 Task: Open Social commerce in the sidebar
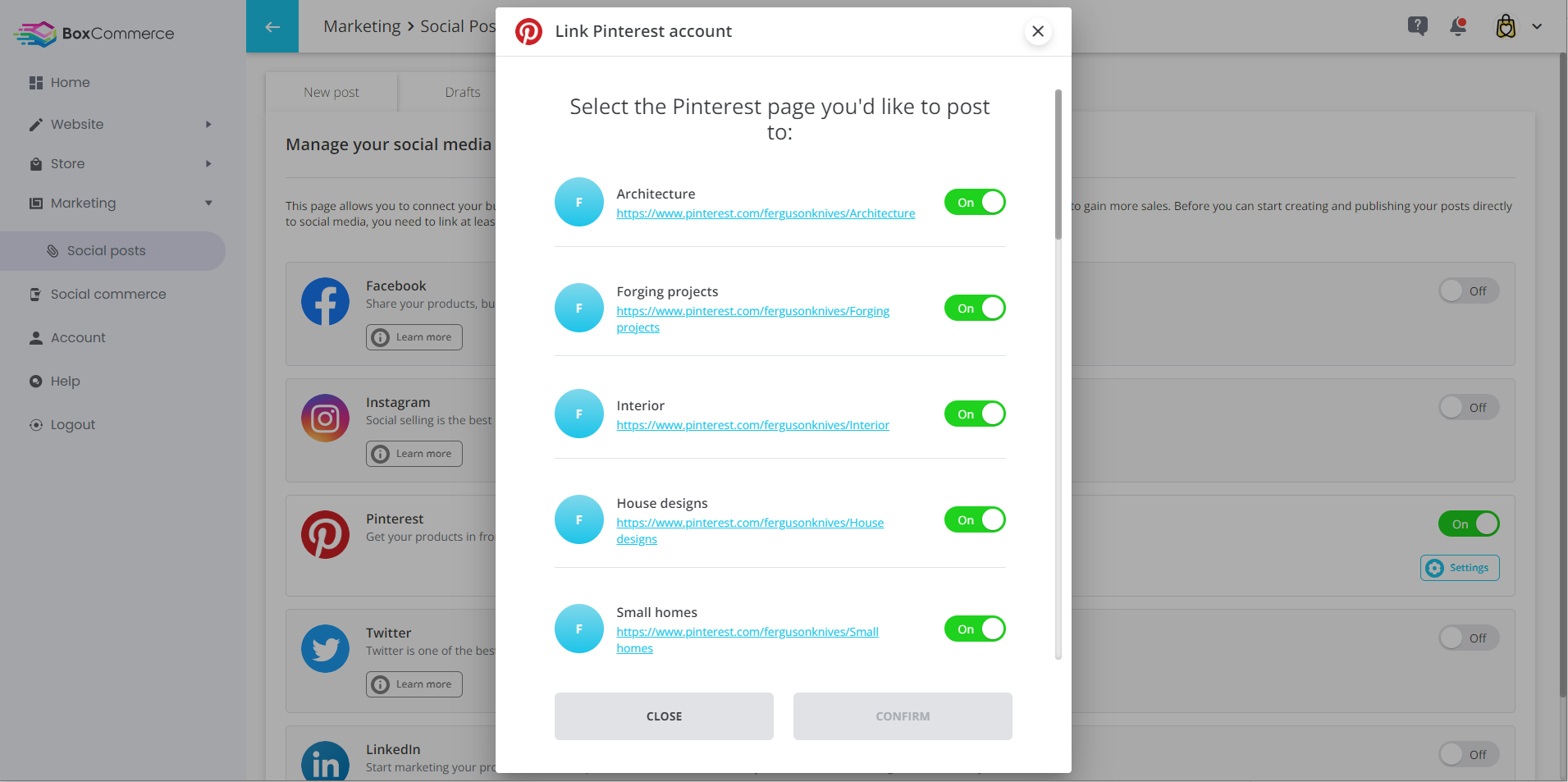coord(108,295)
